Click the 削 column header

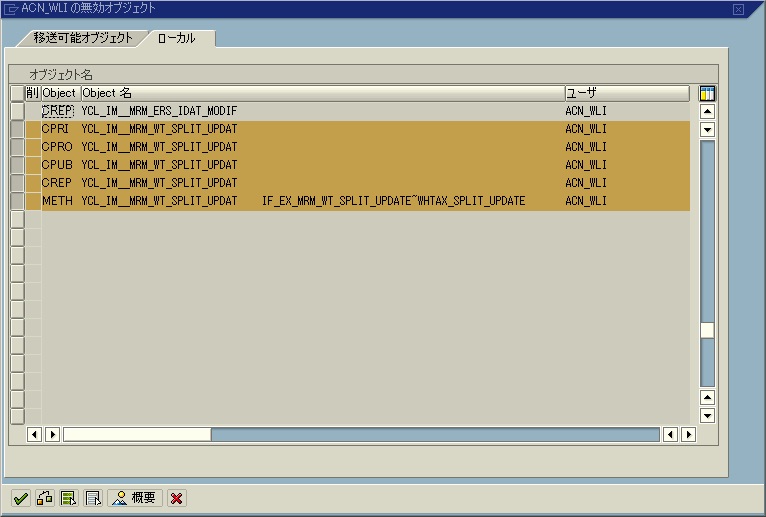point(33,93)
